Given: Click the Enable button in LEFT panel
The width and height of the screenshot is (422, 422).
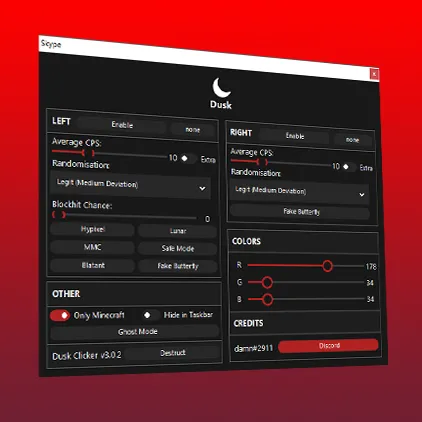Looking at the screenshot, I should pos(122,125).
